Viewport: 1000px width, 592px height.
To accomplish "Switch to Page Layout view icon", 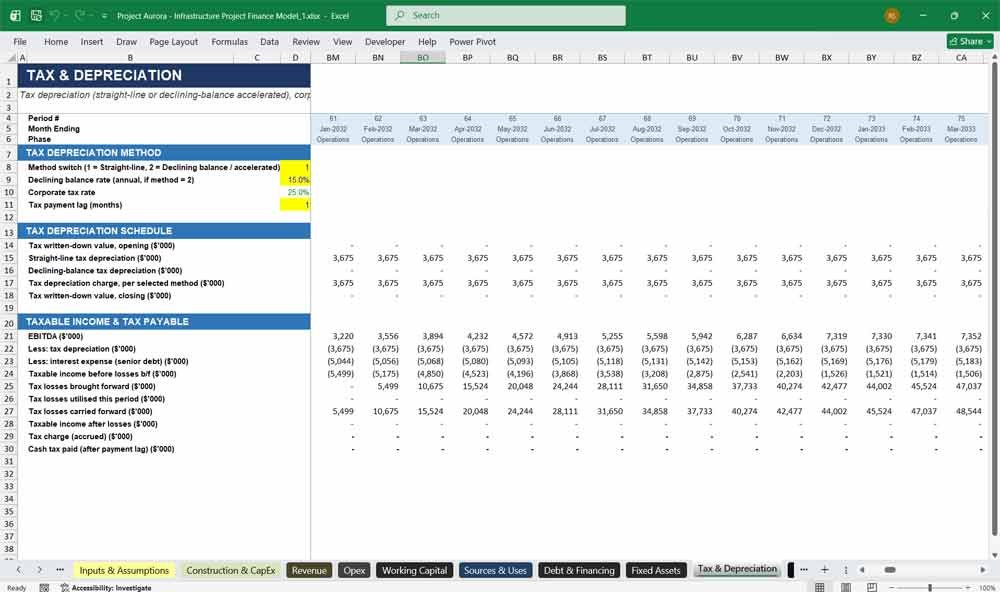I will coord(846,587).
